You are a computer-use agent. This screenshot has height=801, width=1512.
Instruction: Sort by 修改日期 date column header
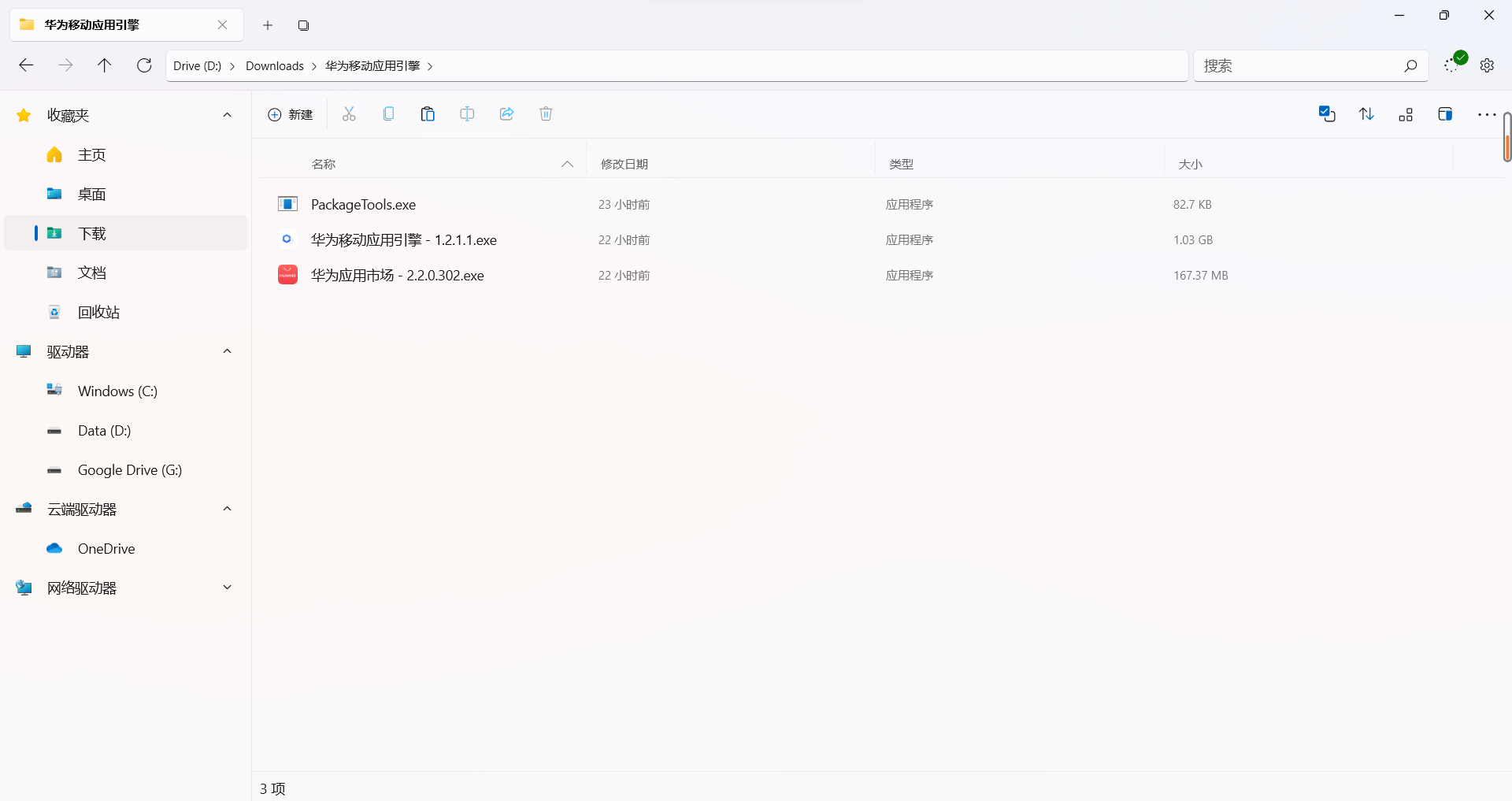pos(624,164)
